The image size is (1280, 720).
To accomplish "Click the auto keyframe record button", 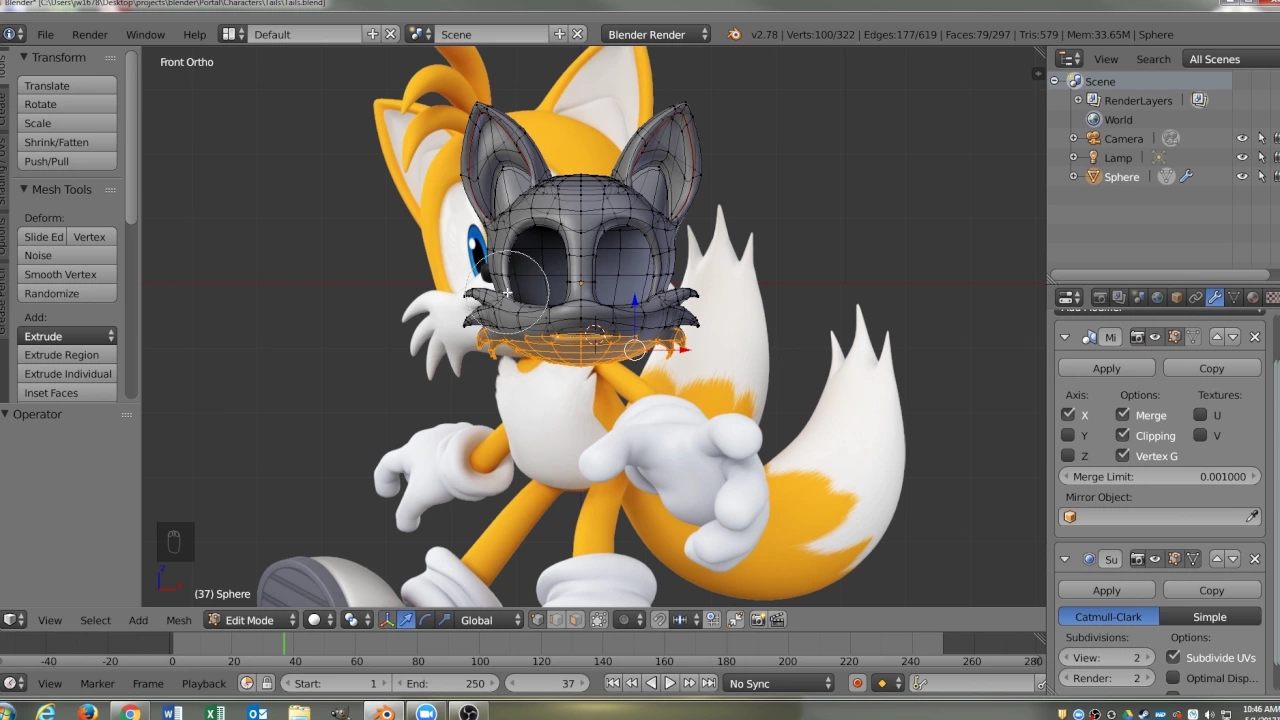I will point(857,683).
